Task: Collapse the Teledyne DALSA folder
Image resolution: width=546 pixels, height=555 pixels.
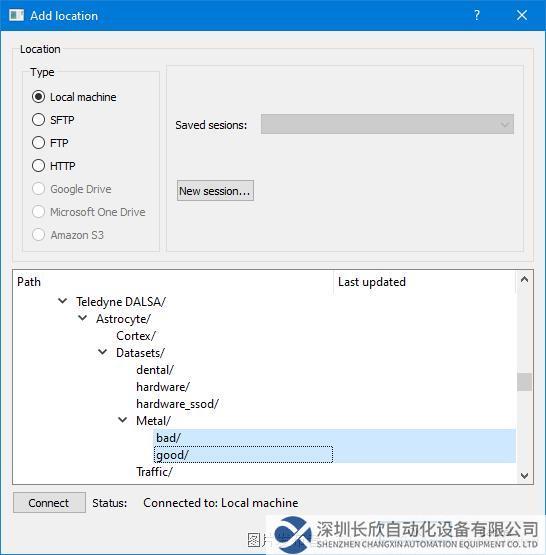Action: [x=63, y=301]
